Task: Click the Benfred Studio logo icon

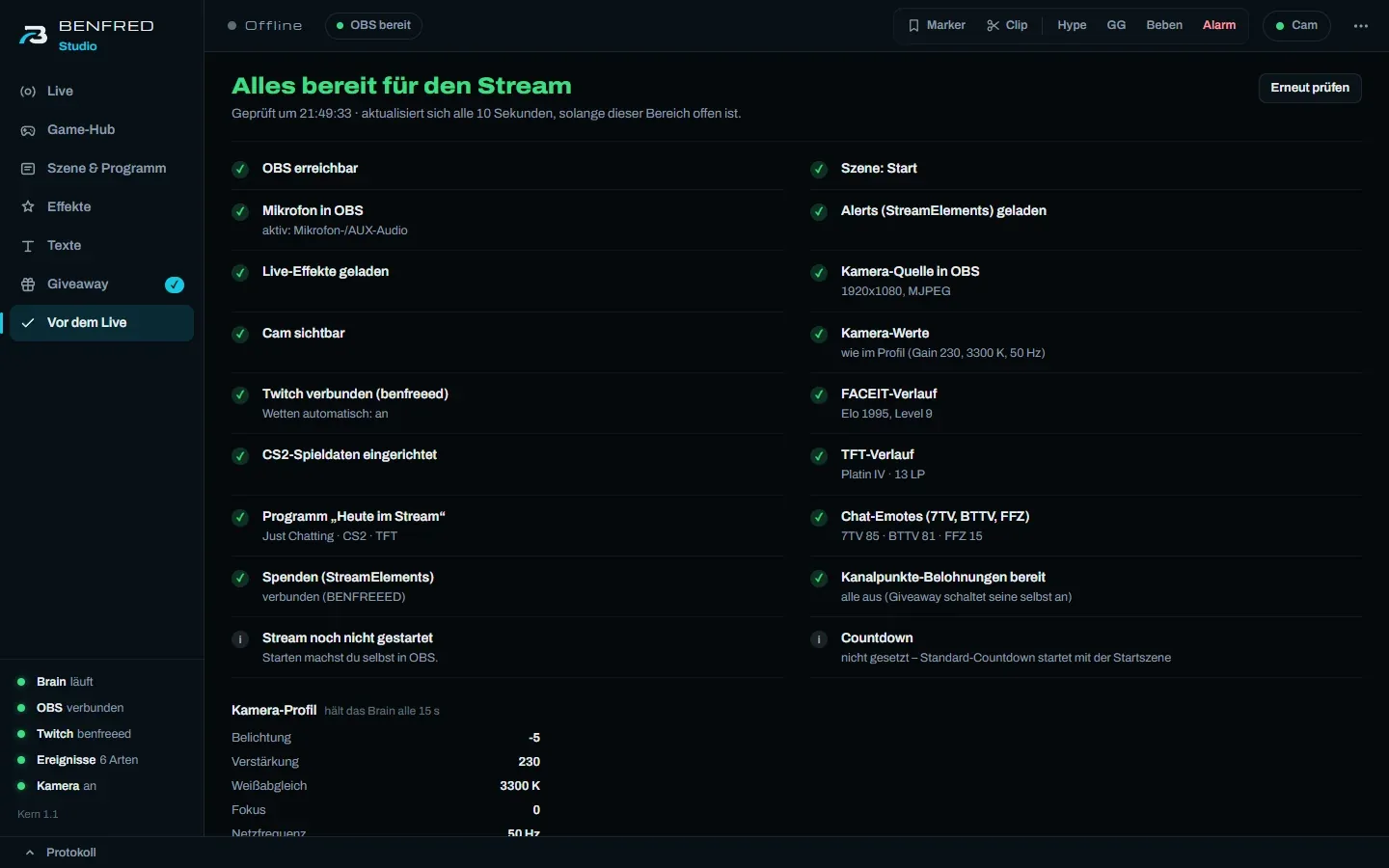Action: (33, 36)
